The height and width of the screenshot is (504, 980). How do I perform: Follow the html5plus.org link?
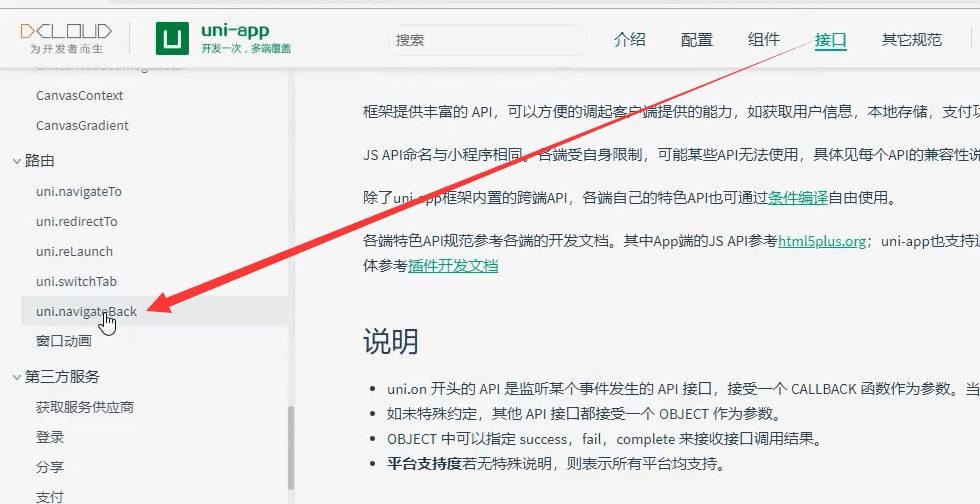(822, 241)
